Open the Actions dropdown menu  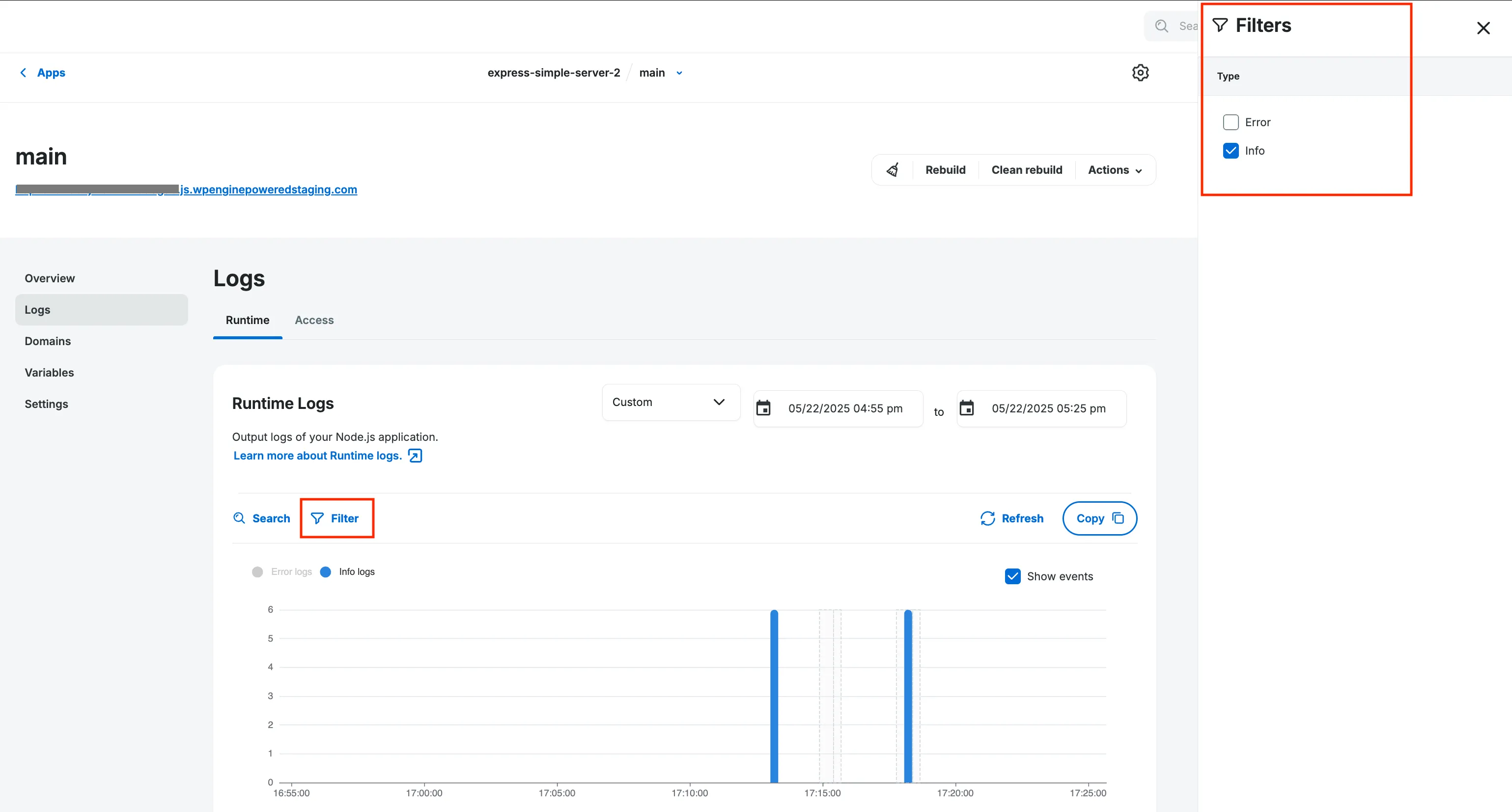pos(1114,169)
